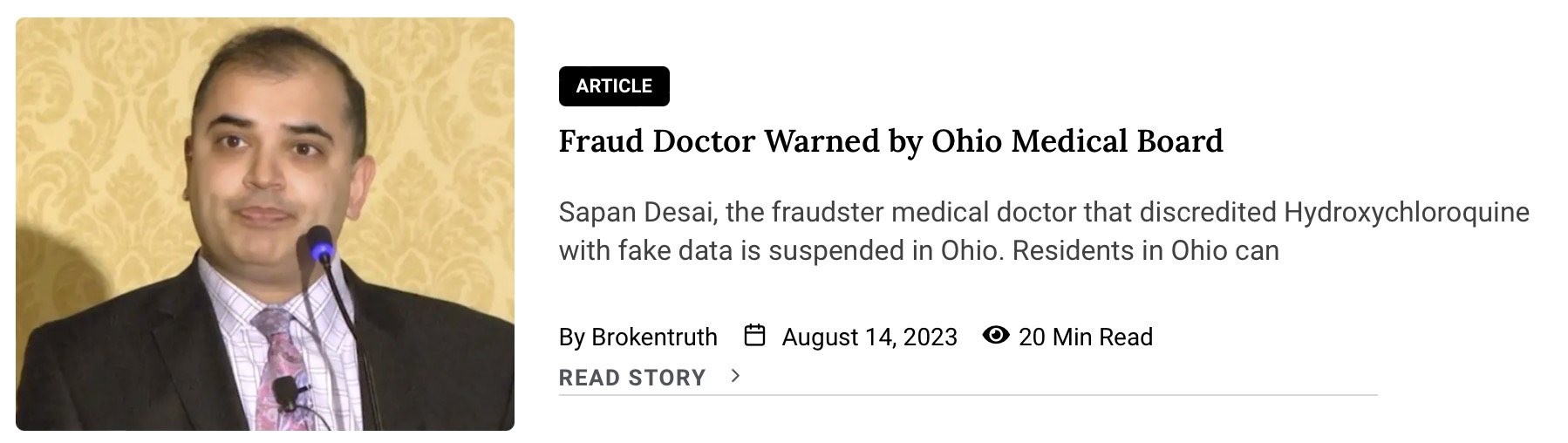The width and height of the screenshot is (1568, 443).
Task: Click the name Sapan Desai in the excerpt
Action: 637,213
